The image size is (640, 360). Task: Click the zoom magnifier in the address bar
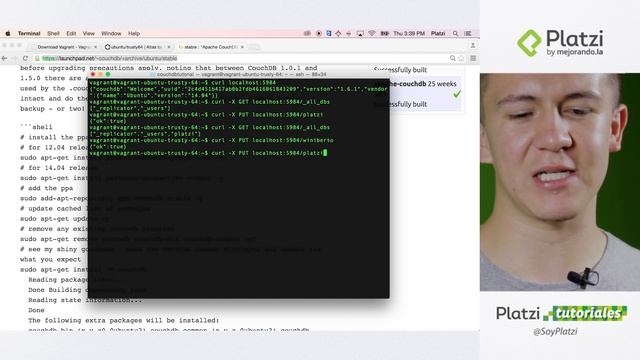point(453,58)
